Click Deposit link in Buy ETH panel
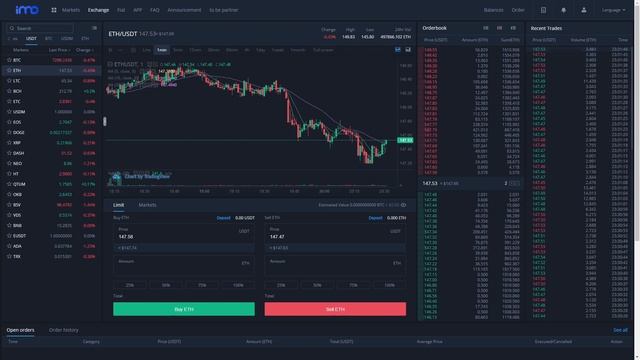 point(223,218)
